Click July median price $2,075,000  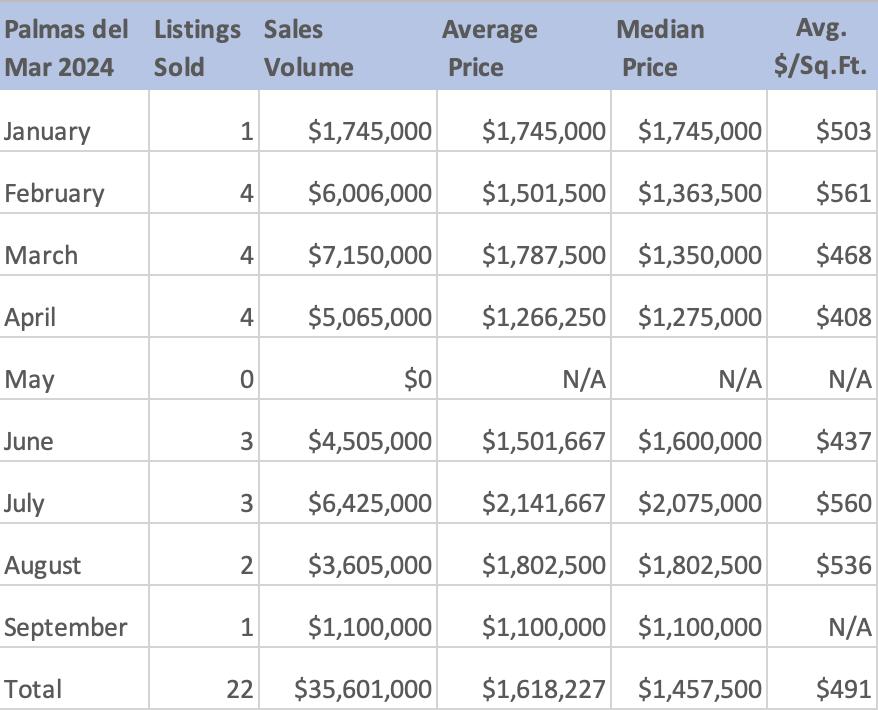point(699,504)
